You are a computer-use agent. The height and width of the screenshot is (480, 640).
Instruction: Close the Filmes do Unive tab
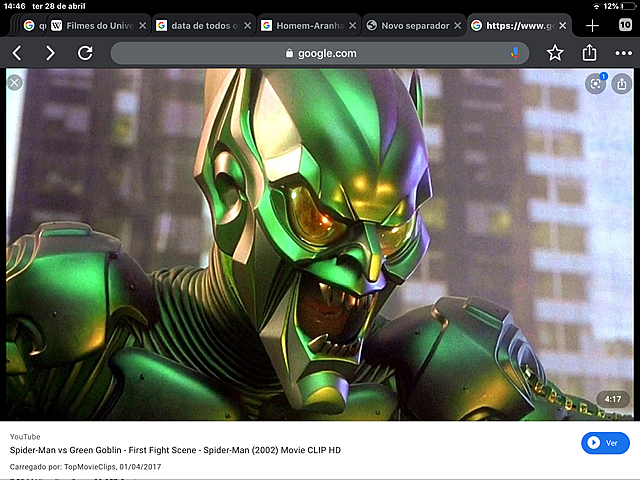coord(142,26)
